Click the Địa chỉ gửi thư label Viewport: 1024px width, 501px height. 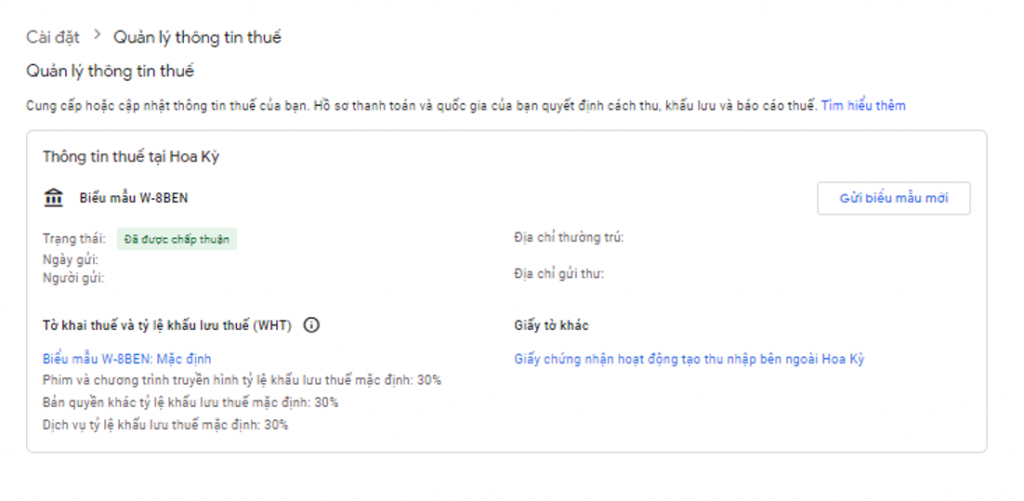click(x=559, y=274)
